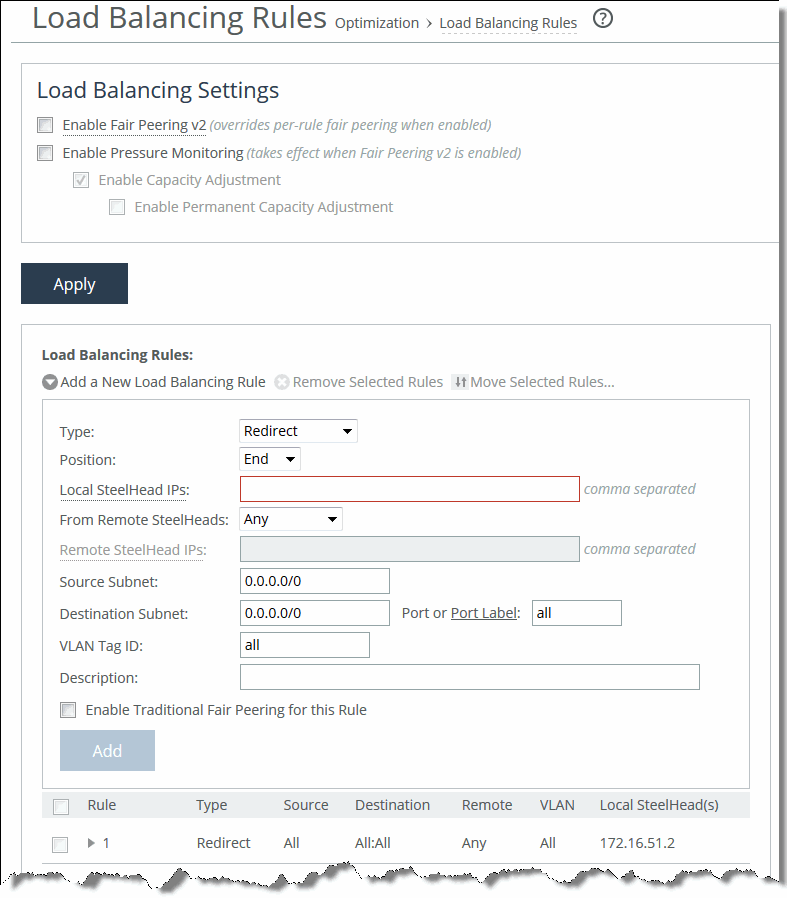Click the Add button to create the rule
The image size is (787, 898).
pyautogui.click(x=107, y=750)
